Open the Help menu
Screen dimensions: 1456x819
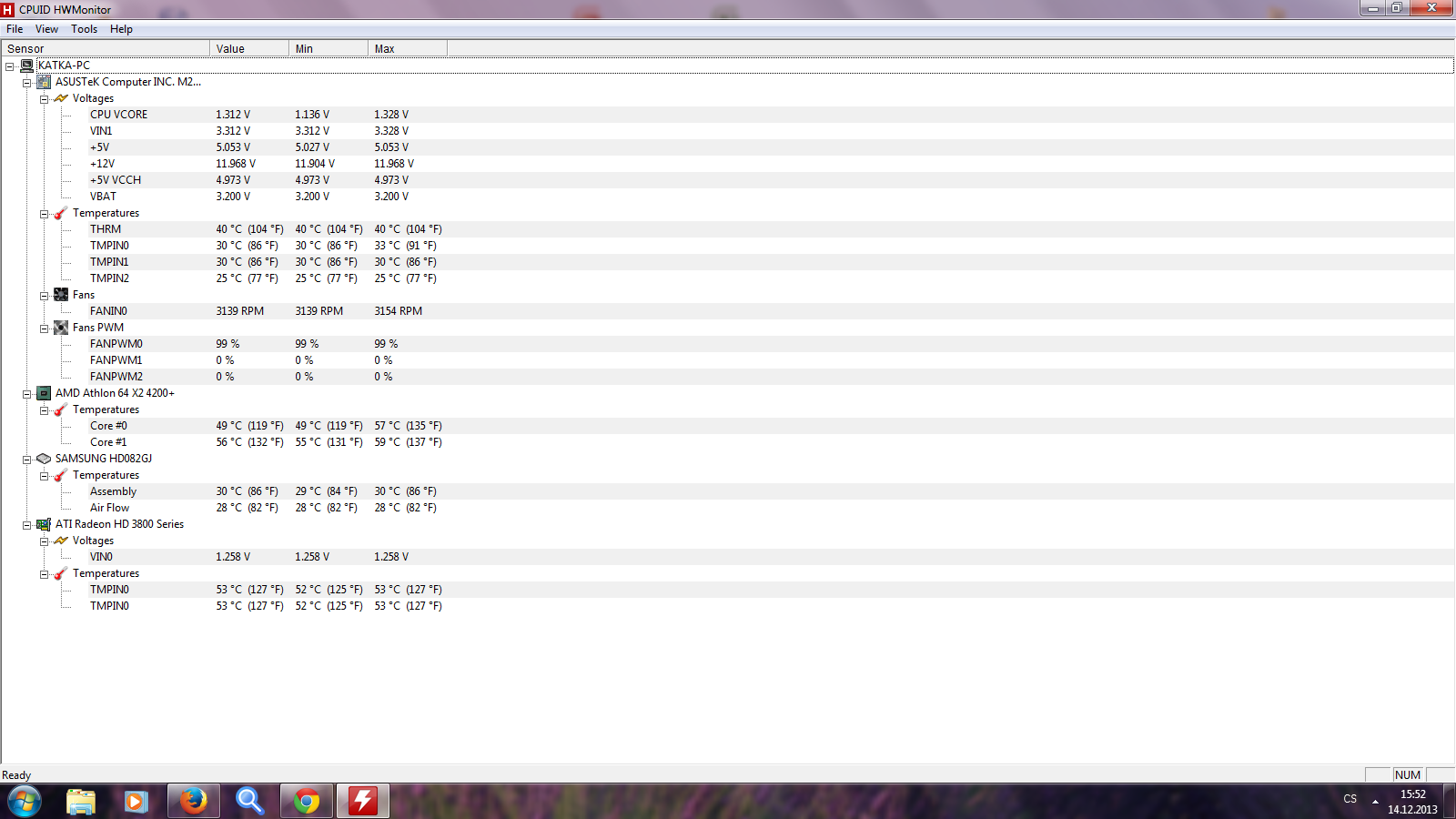[x=121, y=29]
